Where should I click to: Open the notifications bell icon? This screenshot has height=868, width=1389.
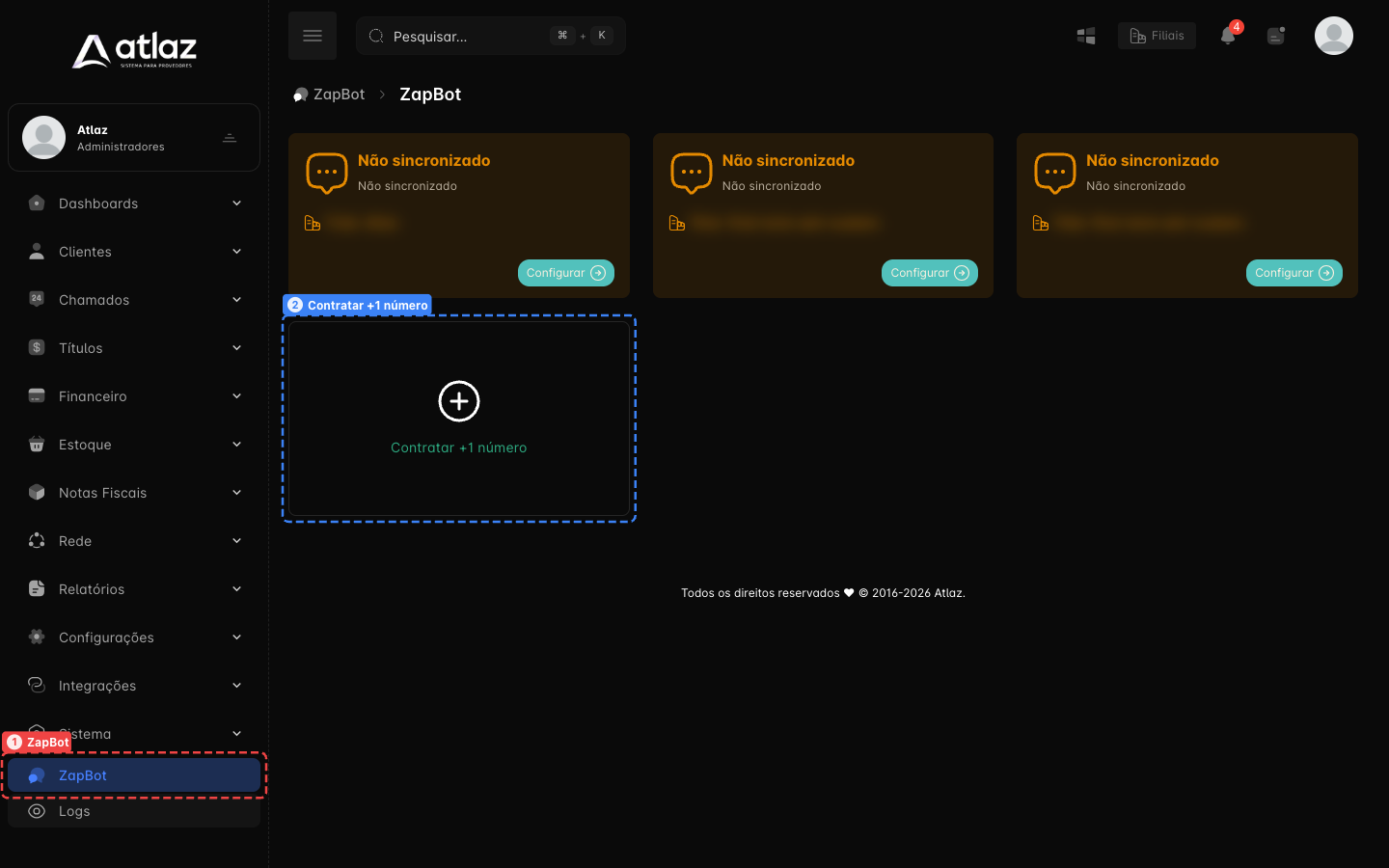(1228, 36)
